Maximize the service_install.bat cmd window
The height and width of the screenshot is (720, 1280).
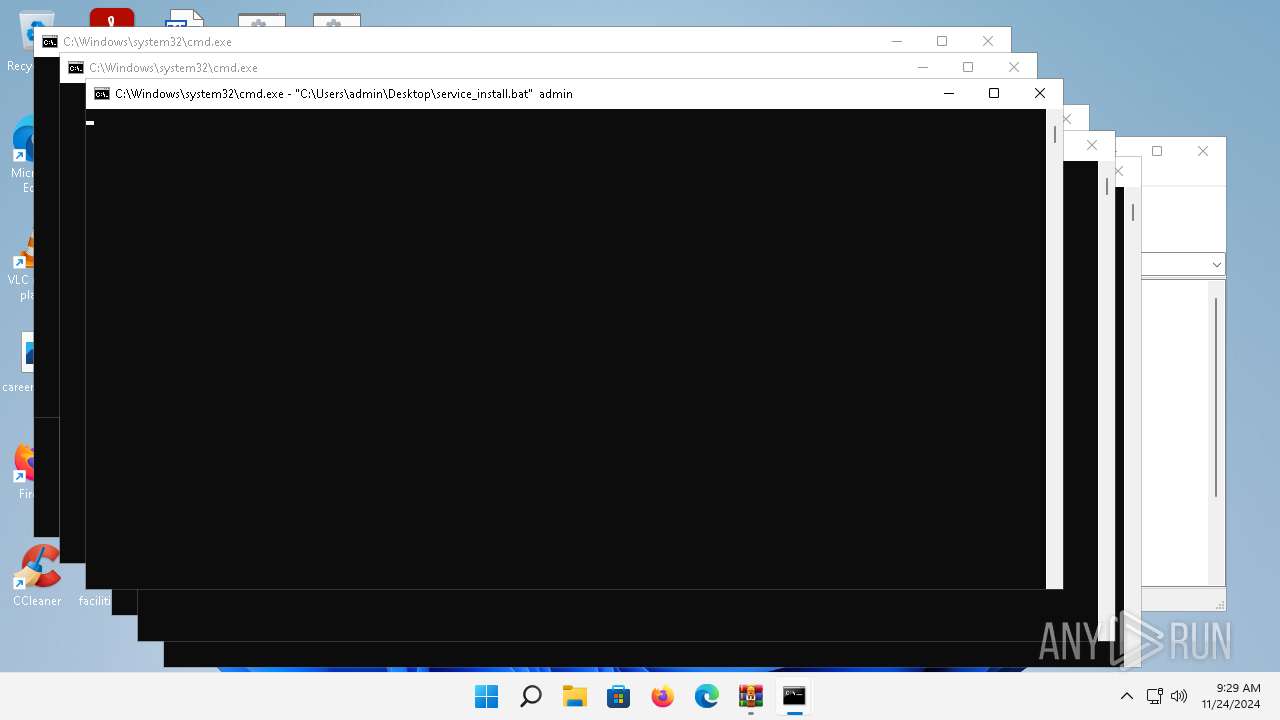click(994, 93)
